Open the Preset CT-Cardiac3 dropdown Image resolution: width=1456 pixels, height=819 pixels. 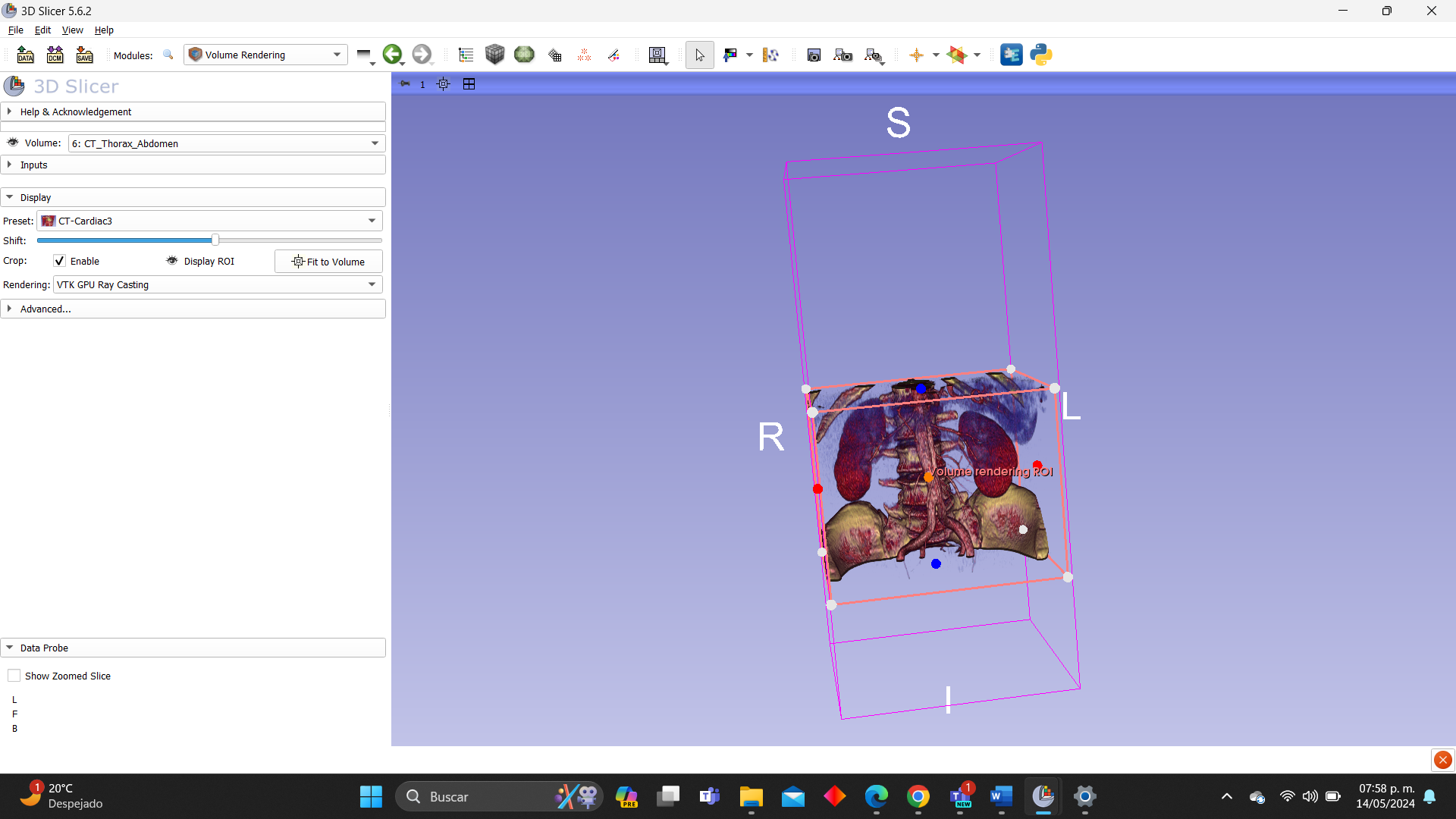point(209,221)
